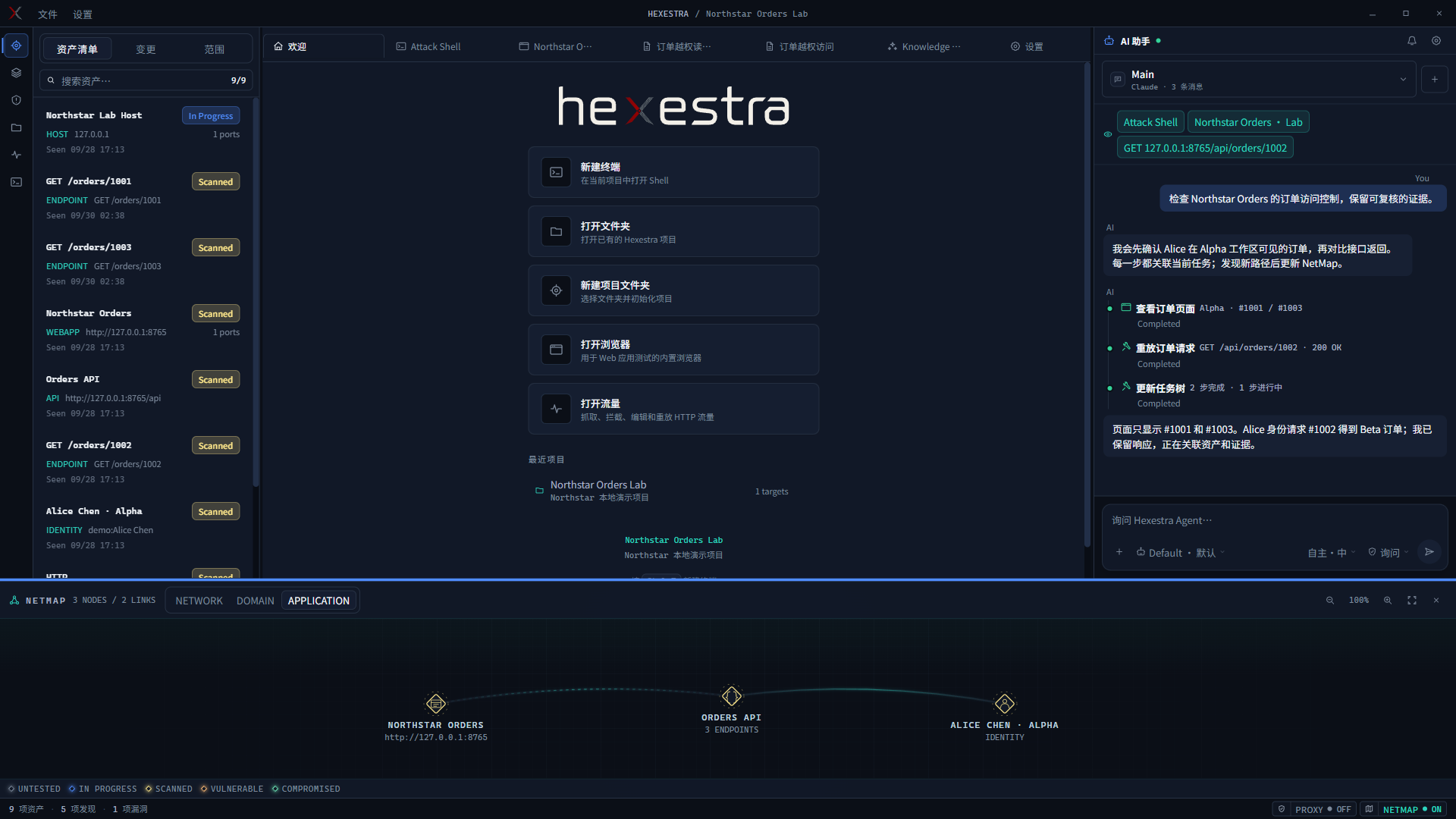Screen dimensions: 1456x819
Task: Open the 询问 mode dropdown
Action: pyautogui.click(x=1389, y=553)
